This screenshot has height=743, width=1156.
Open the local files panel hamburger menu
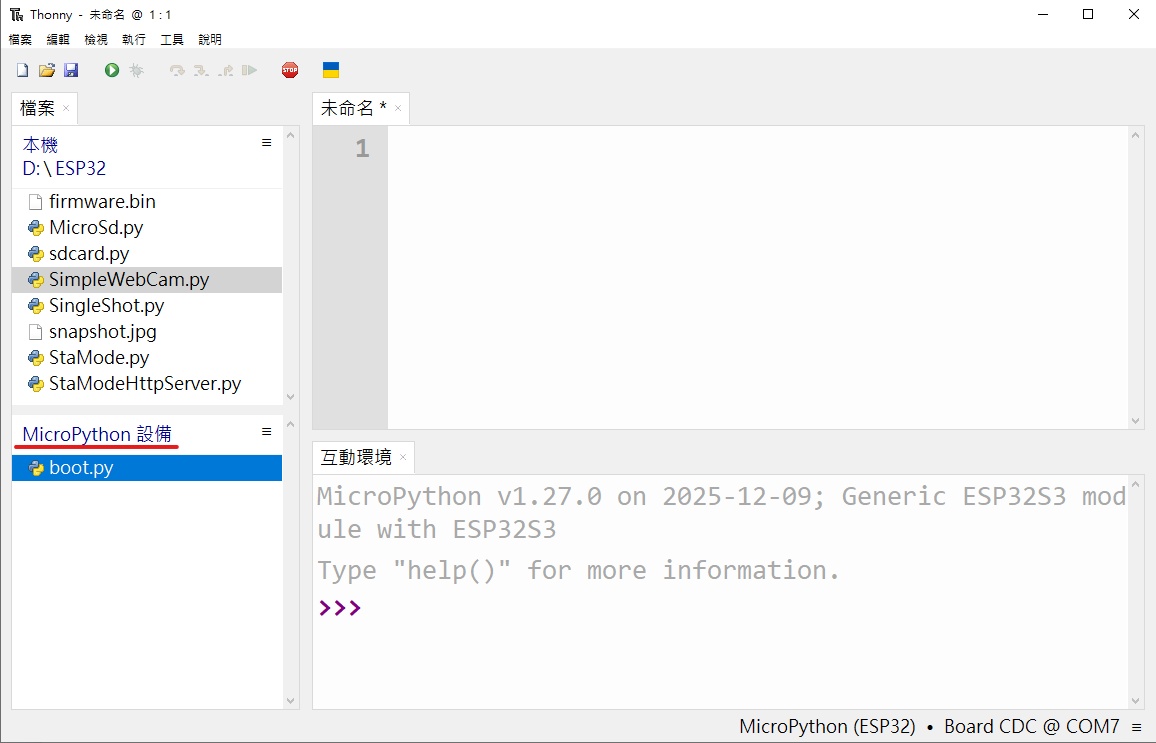coord(266,143)
